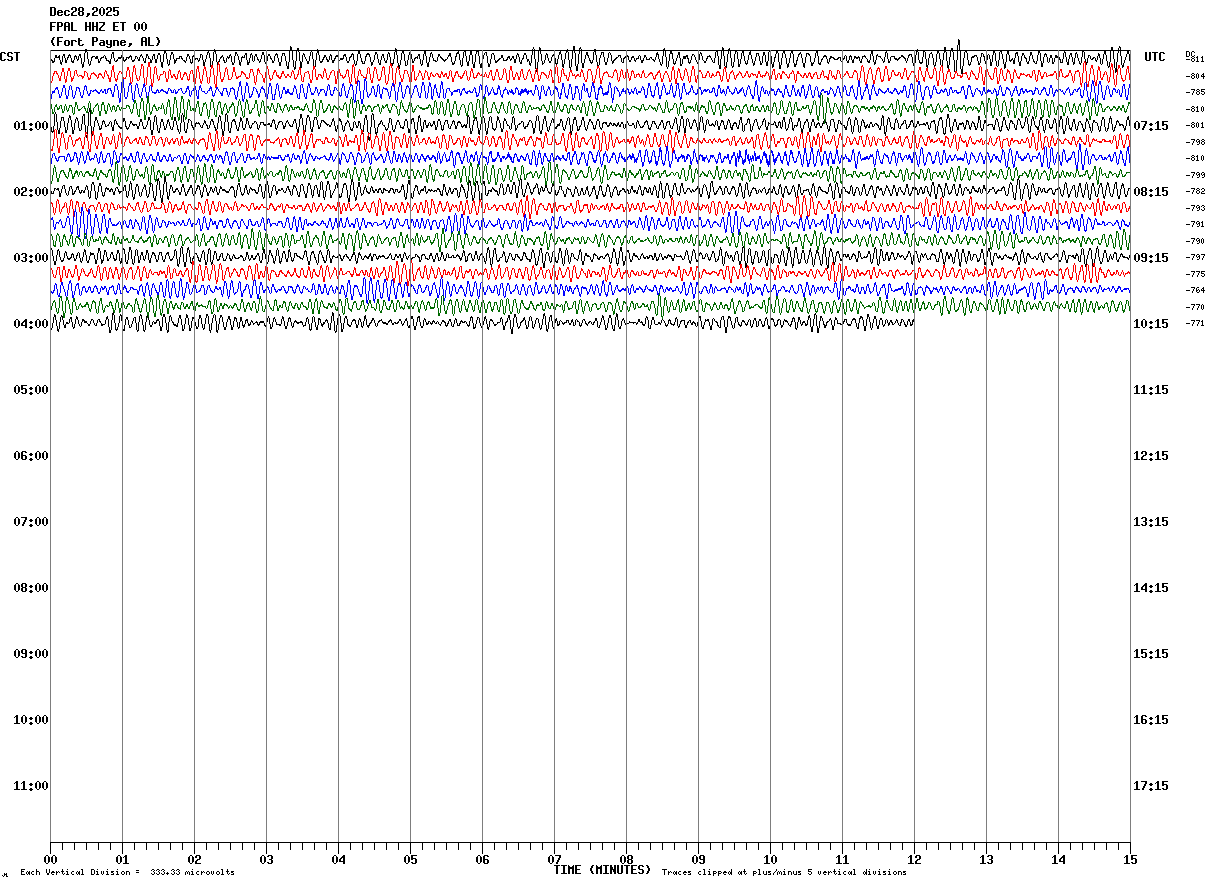Click the 08:15 UTC time label
This screenshot has height=886, width=1210.
click(x=1151, y=192)
